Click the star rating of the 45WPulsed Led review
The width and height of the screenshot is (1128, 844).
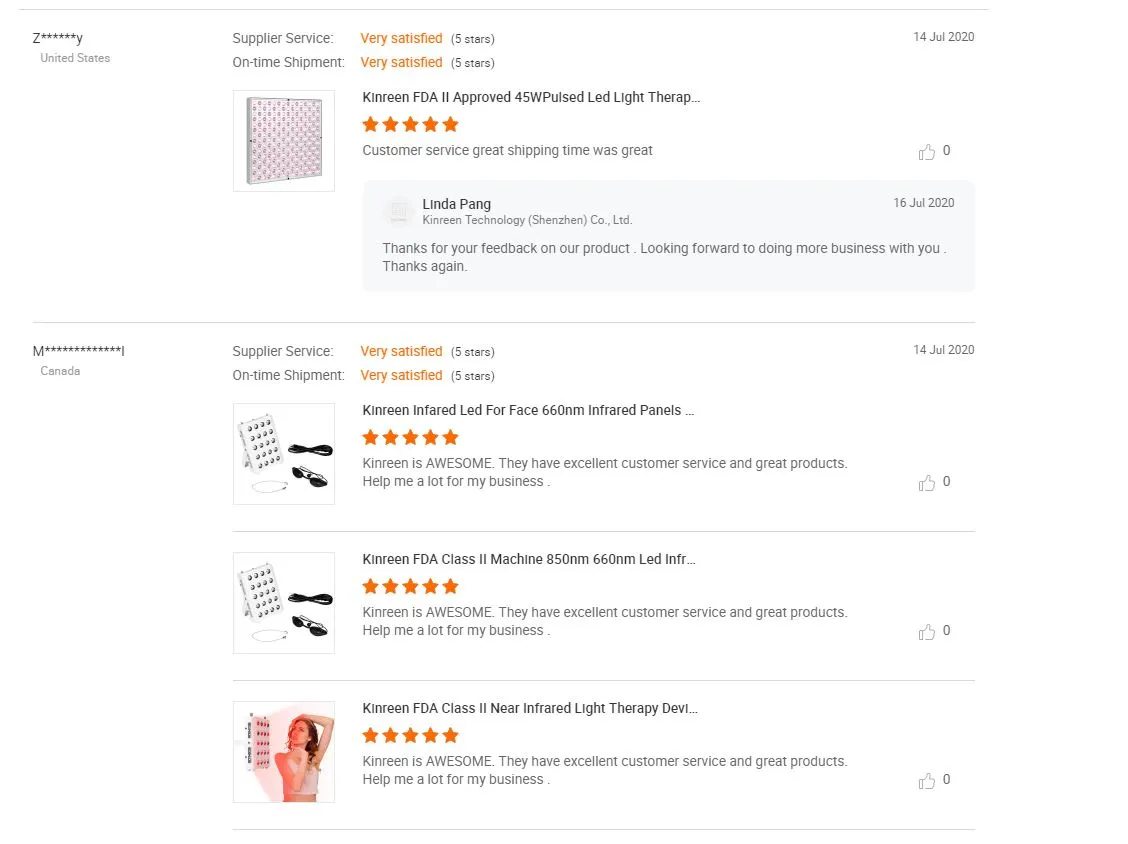pos(410,124)
